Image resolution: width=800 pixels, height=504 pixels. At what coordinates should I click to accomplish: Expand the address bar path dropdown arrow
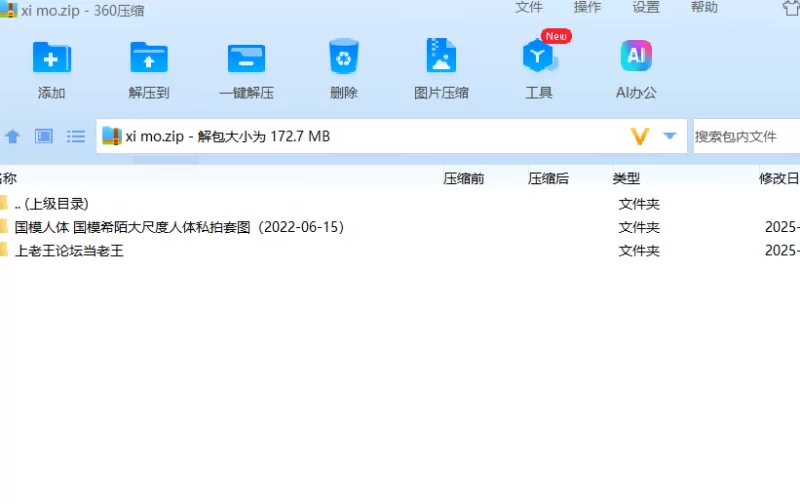(670, 136)
